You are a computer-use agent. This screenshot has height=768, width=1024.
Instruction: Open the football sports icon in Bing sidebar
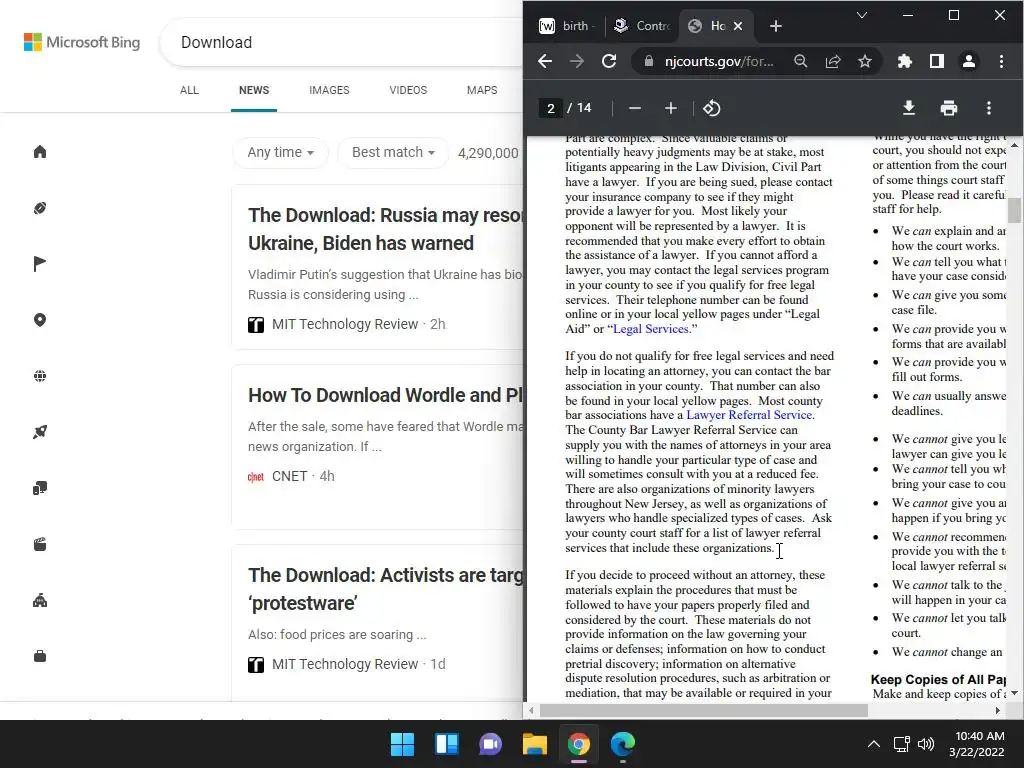(40, 208)
